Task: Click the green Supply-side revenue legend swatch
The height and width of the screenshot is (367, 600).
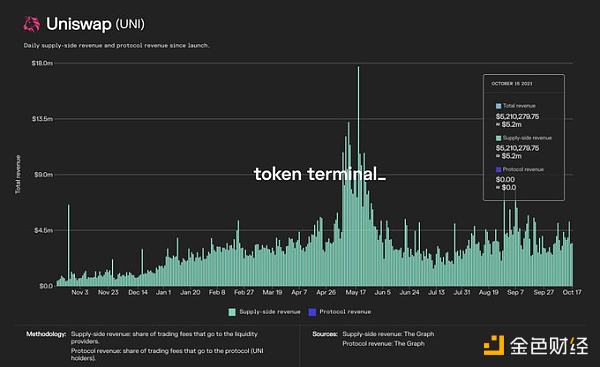Action: (232, 312)
